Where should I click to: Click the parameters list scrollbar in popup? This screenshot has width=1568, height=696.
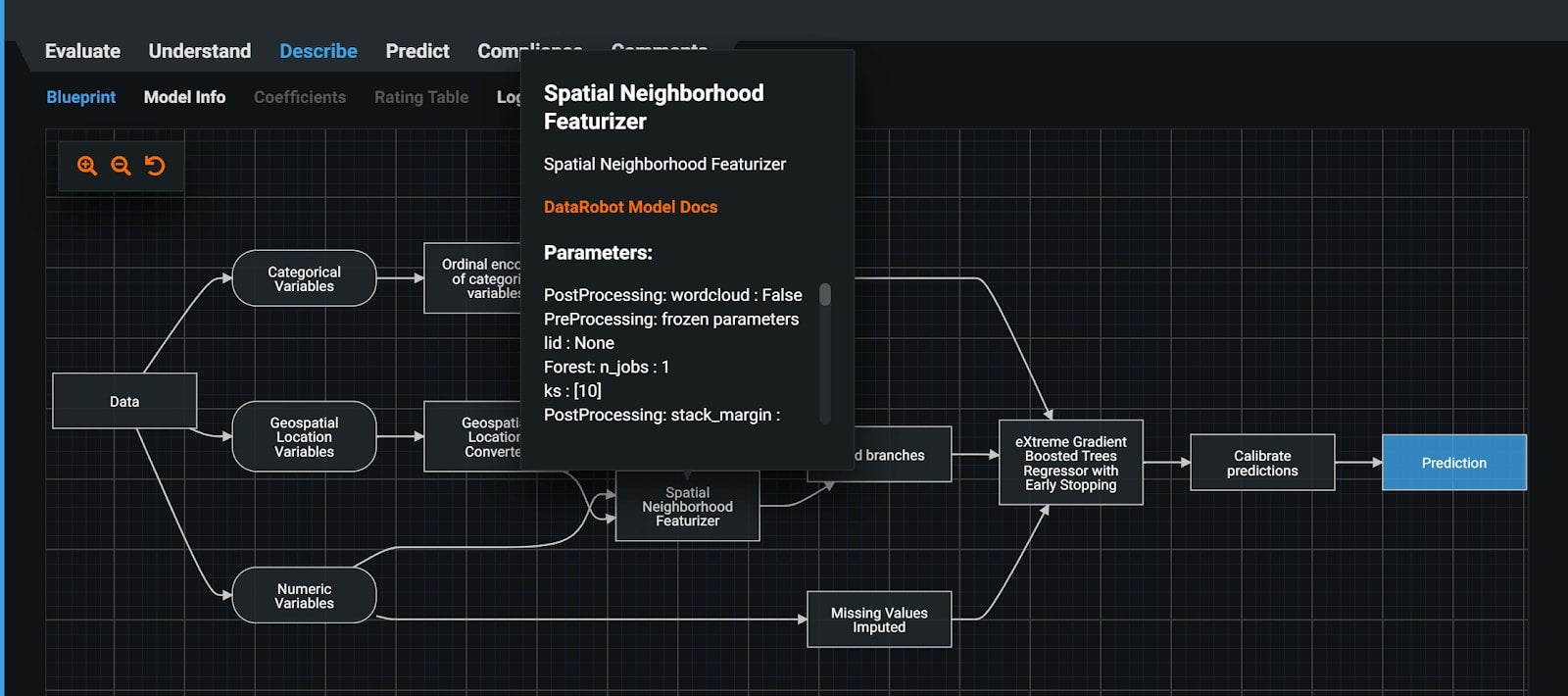point(825,295)
